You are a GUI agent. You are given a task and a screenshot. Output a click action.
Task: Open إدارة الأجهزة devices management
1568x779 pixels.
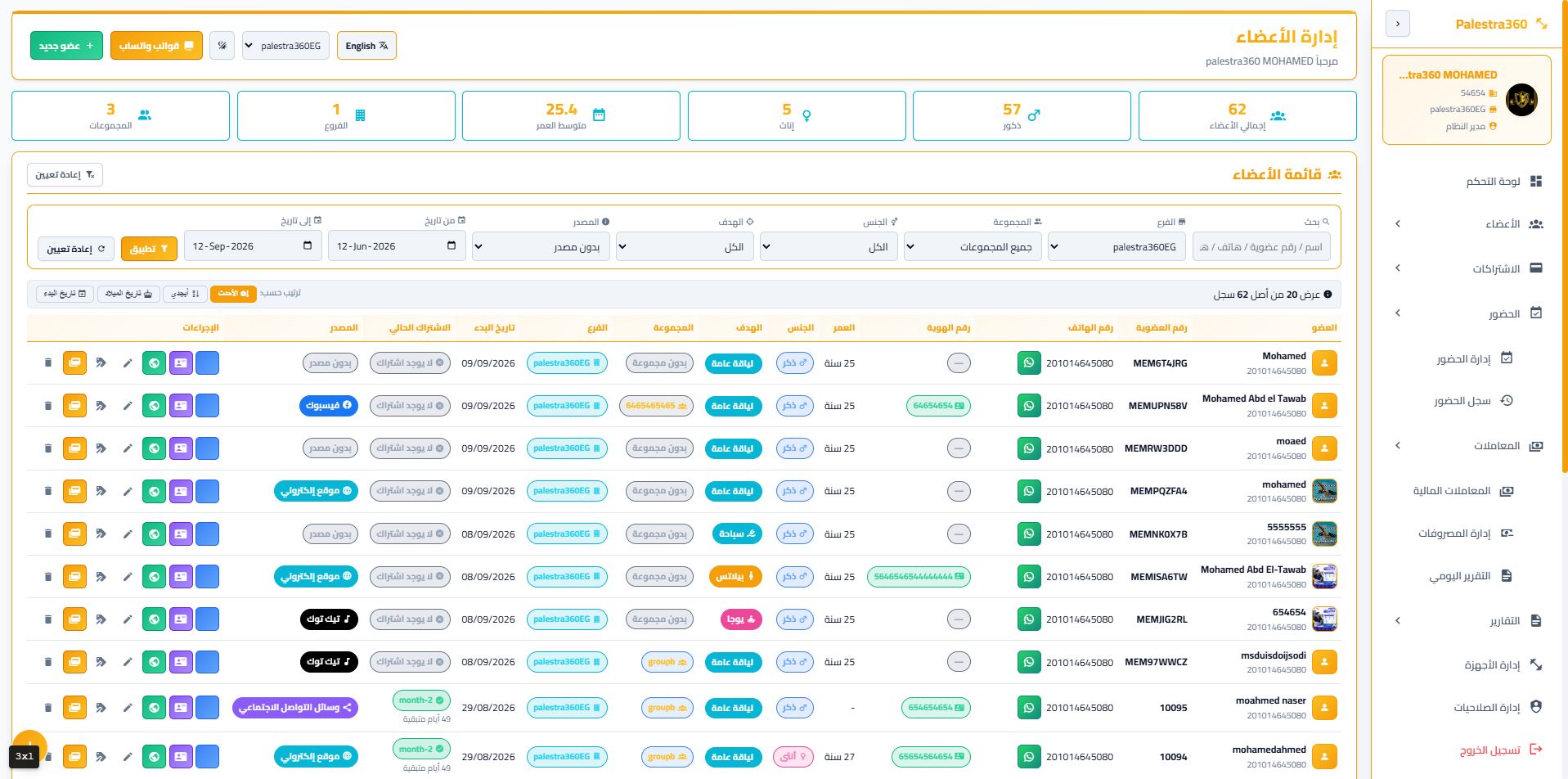pos(1503,665)
